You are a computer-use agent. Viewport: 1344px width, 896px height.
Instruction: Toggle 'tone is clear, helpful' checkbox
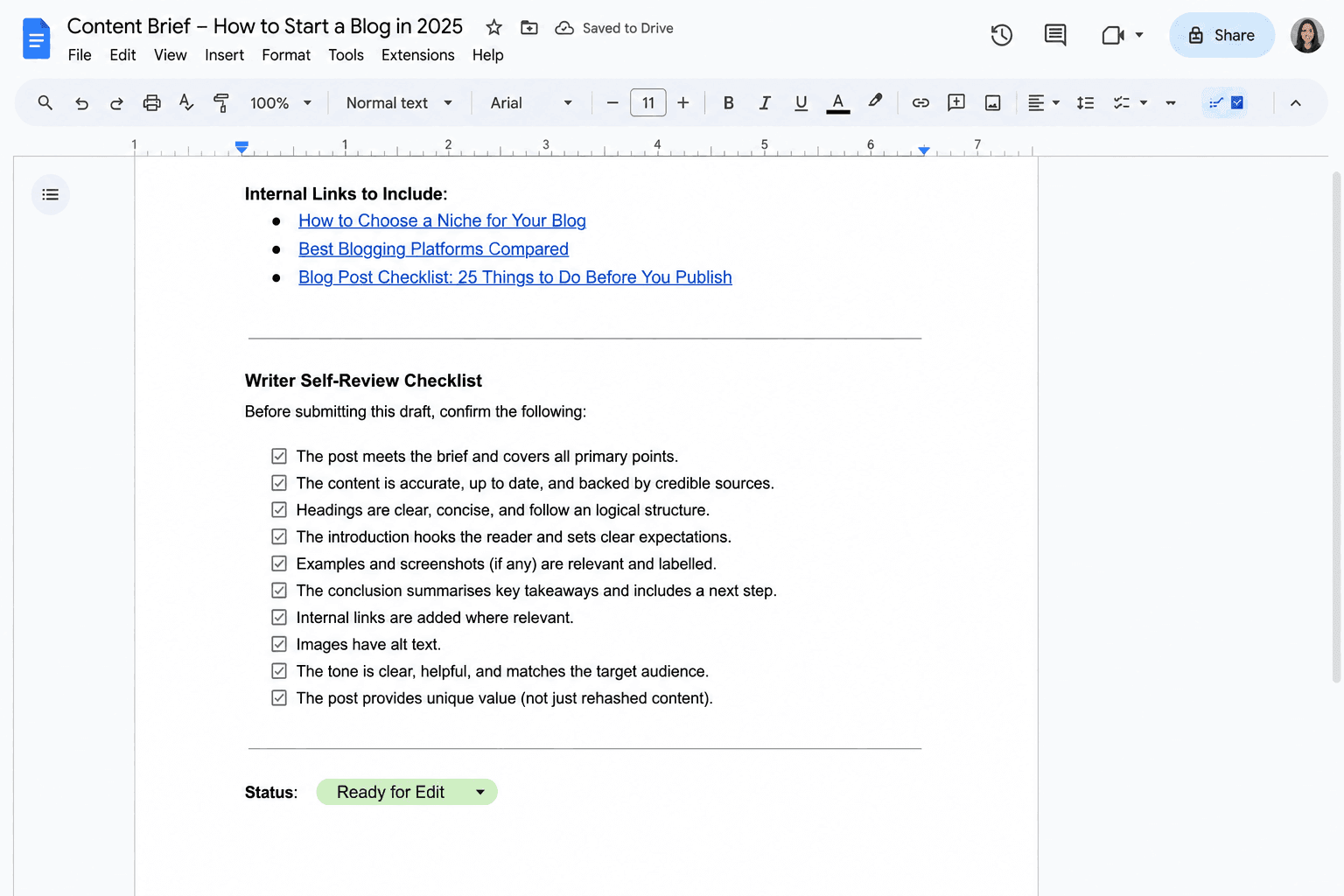coord(279,671)
